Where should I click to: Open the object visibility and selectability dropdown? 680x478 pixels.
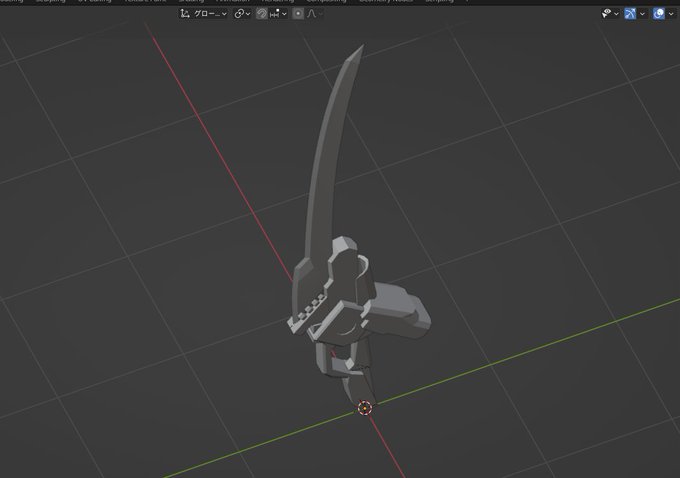click(610, 14)
